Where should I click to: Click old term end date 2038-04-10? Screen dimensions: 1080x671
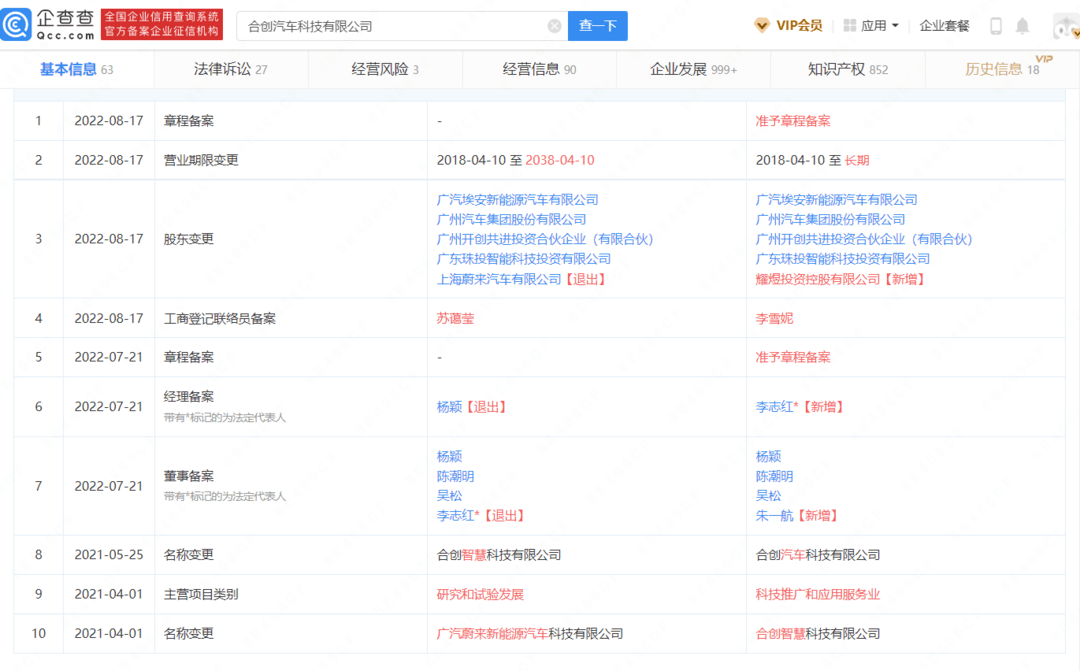[560, 161]
